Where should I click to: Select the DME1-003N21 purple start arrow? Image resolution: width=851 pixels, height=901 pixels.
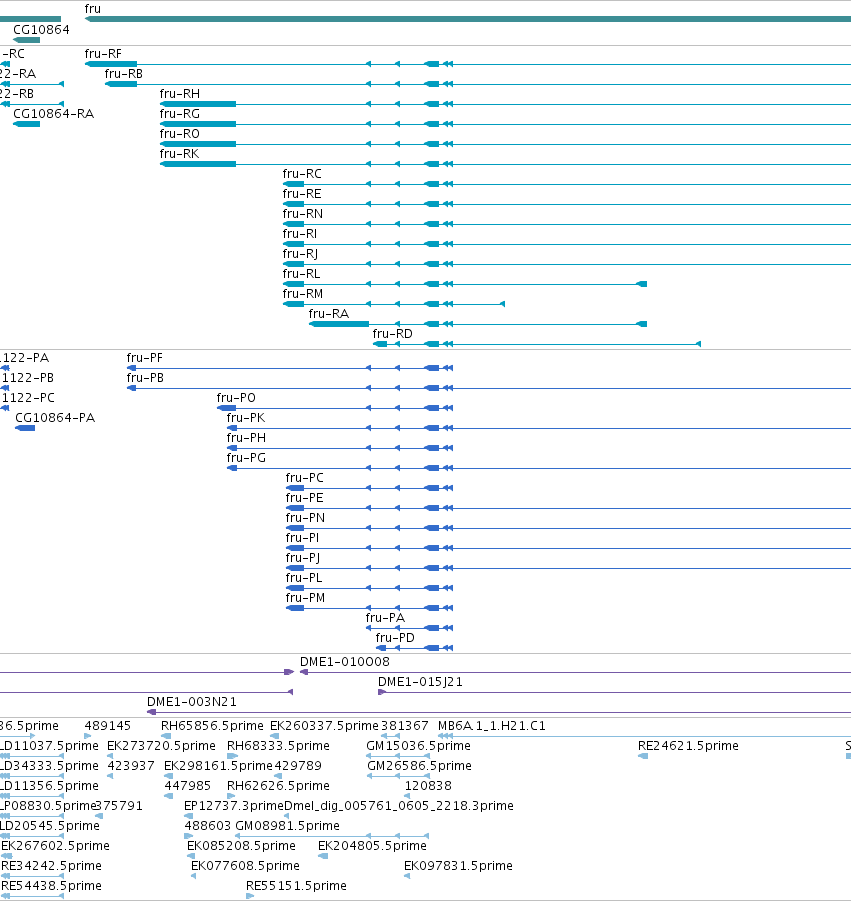[152, 713]
